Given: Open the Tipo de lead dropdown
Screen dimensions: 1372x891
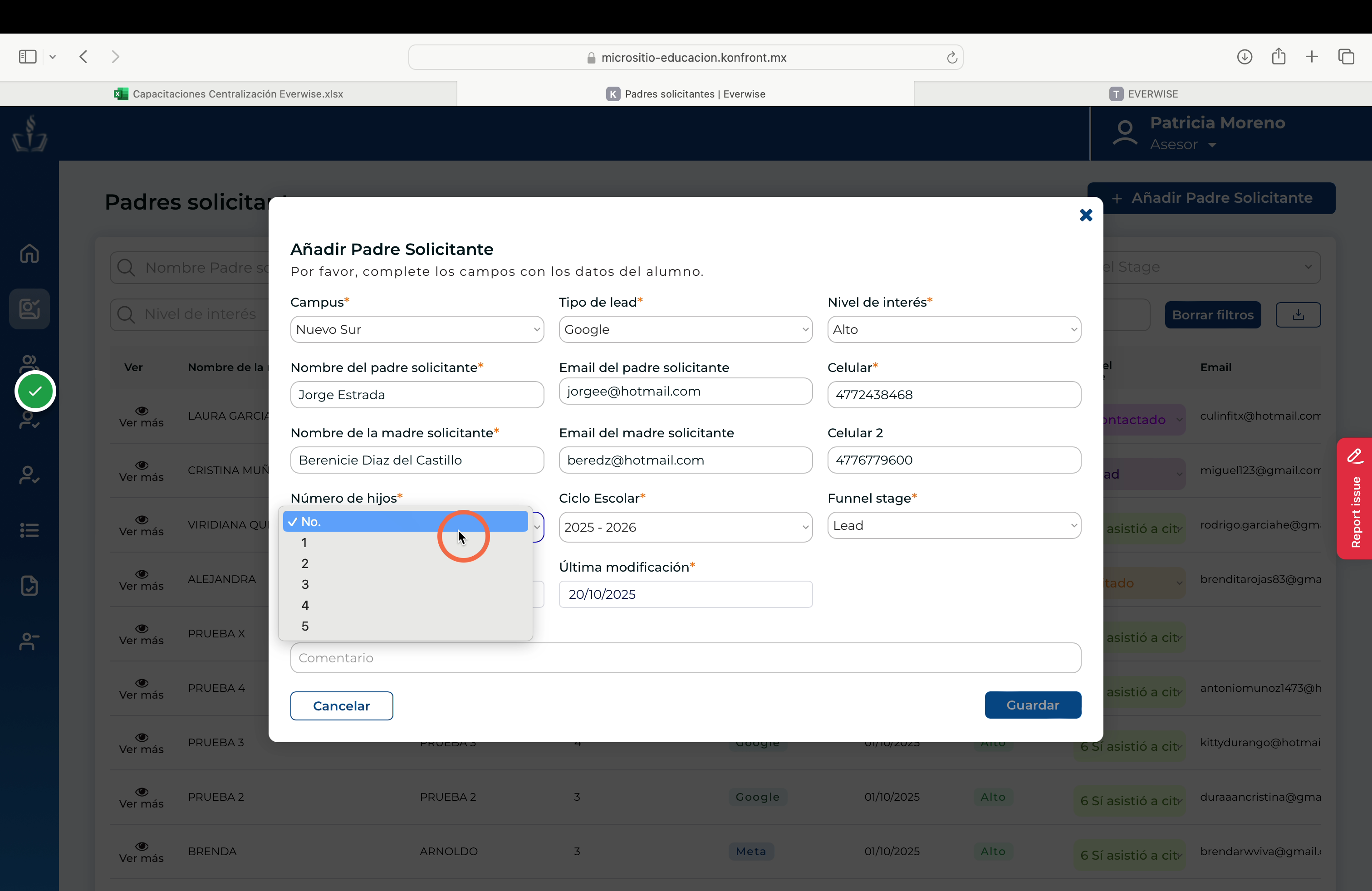Looking at the screenshot, I should click(686, 329).
